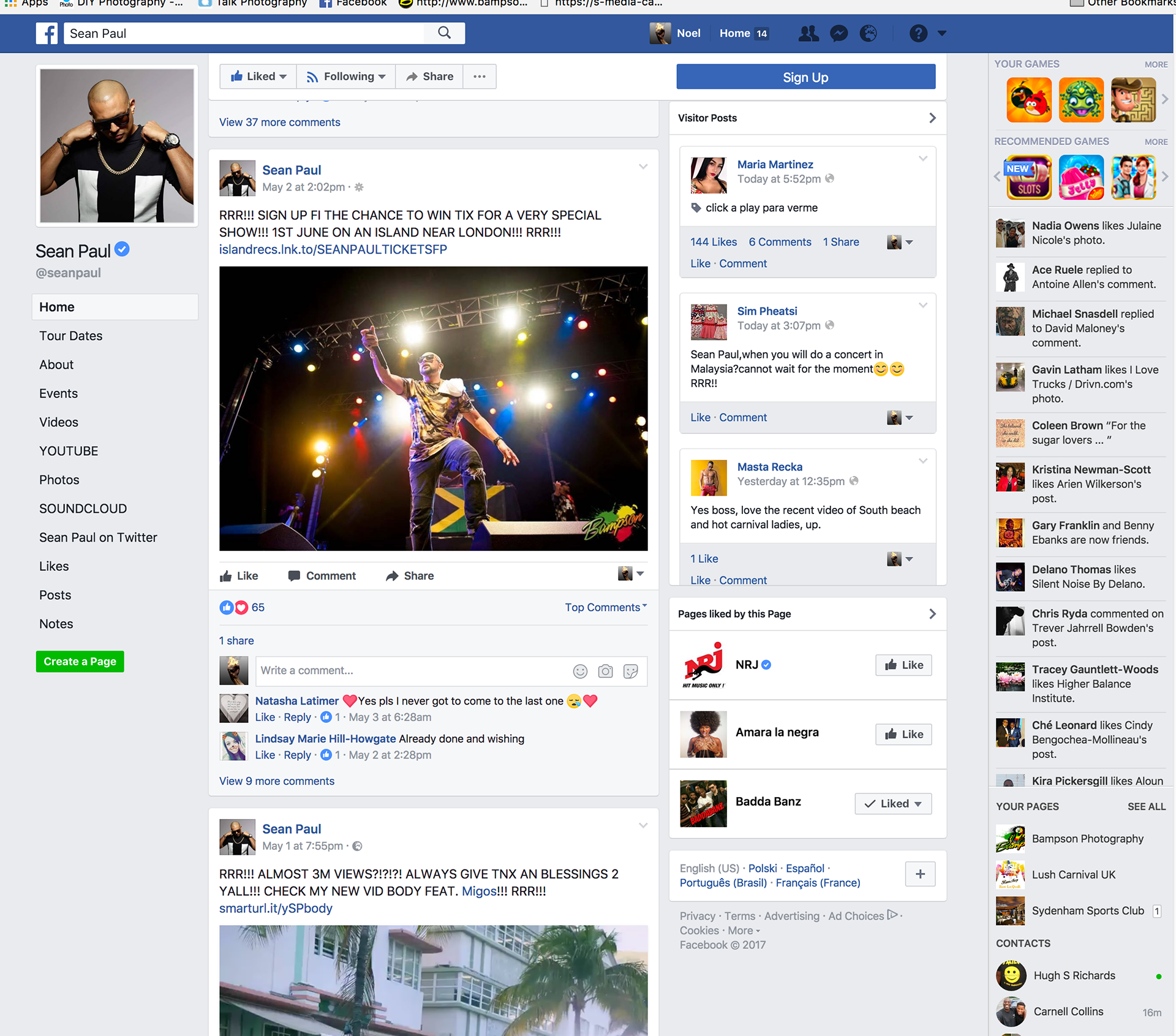Click the three dots more options button

pos(480,77)
